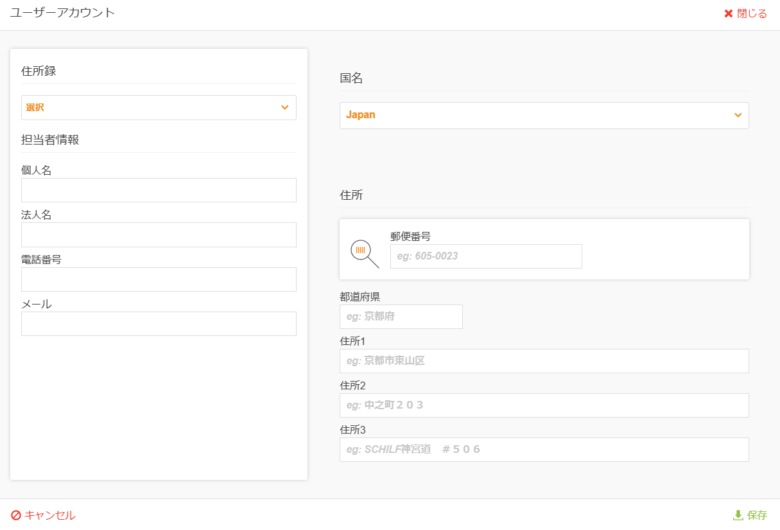The image size is (780, 530).
Task: Focus the 郵便番号 input field
Action: [486, 256]
